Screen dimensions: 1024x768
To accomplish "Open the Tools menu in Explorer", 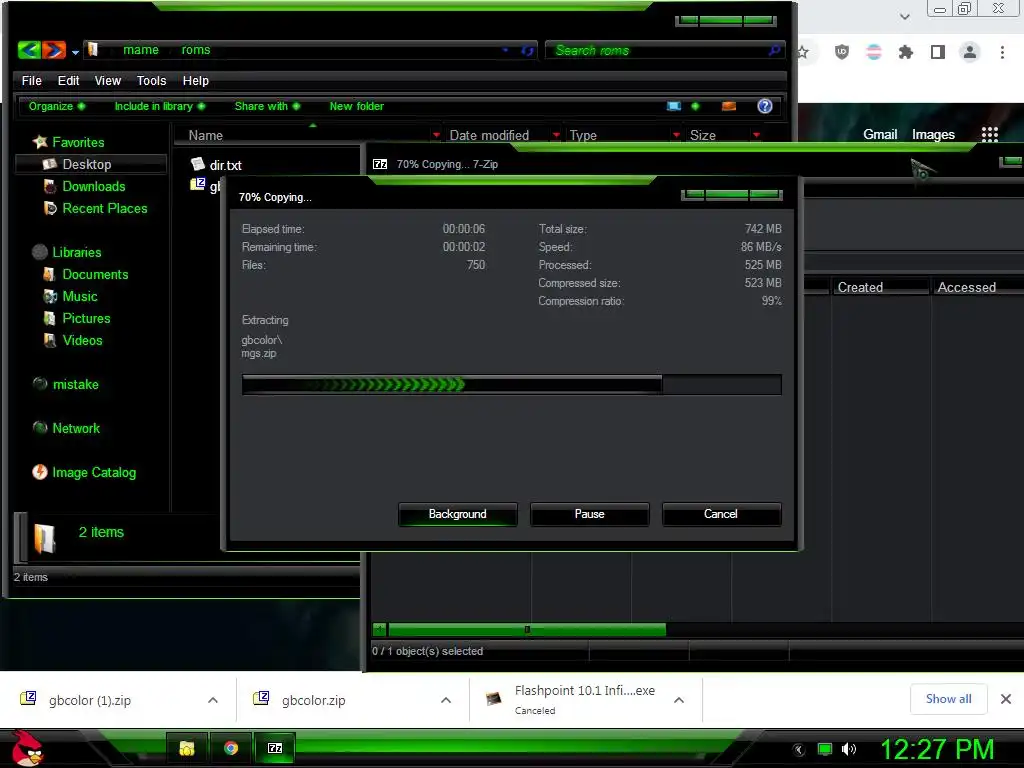I will pyautogui.click(x=152, y=80).
